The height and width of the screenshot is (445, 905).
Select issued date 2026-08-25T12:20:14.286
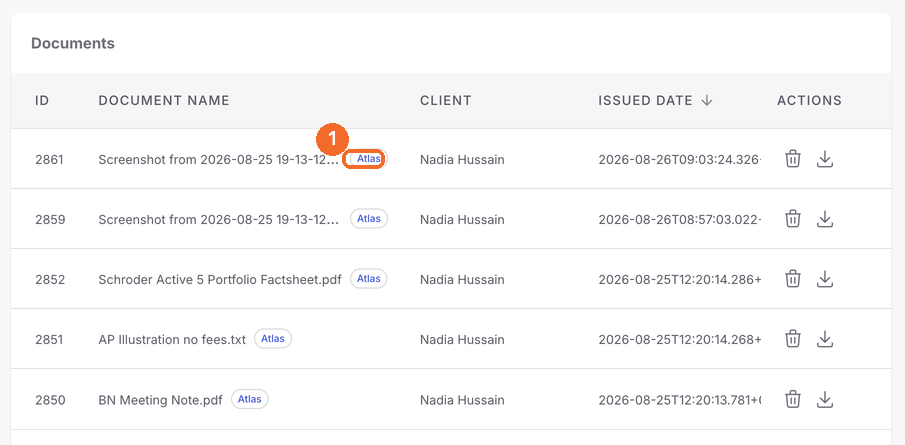click(679, 279)
